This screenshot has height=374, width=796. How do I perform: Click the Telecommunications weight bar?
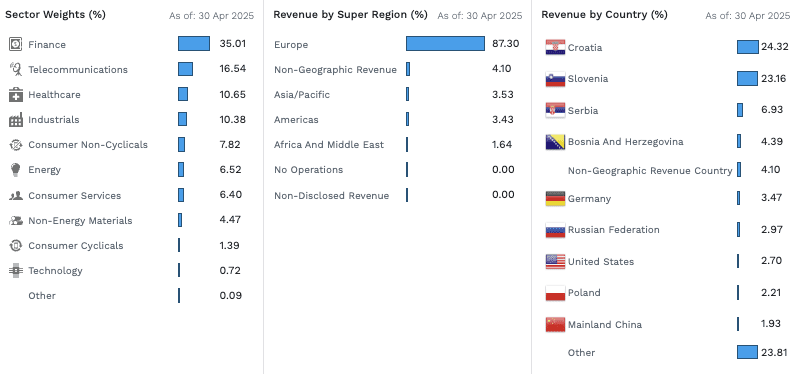185,69
